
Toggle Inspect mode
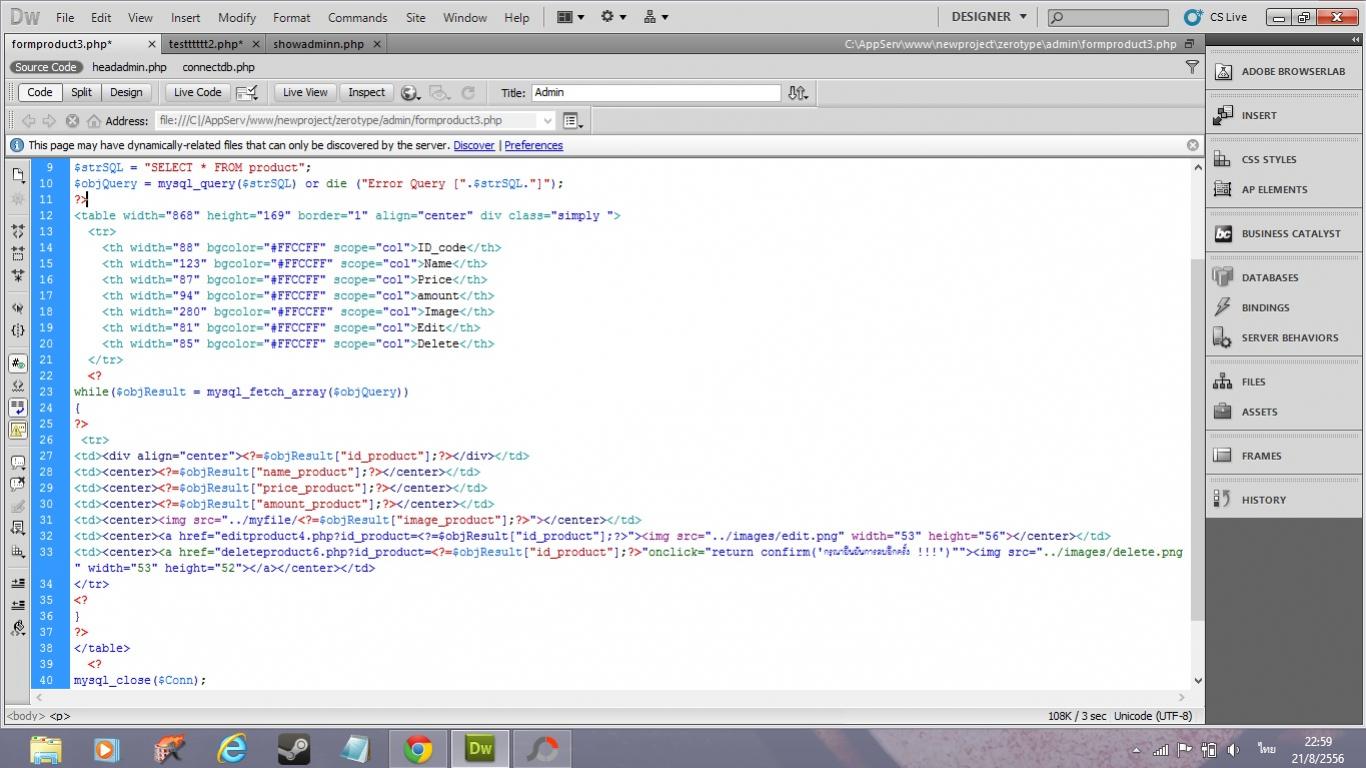point(366,92)
